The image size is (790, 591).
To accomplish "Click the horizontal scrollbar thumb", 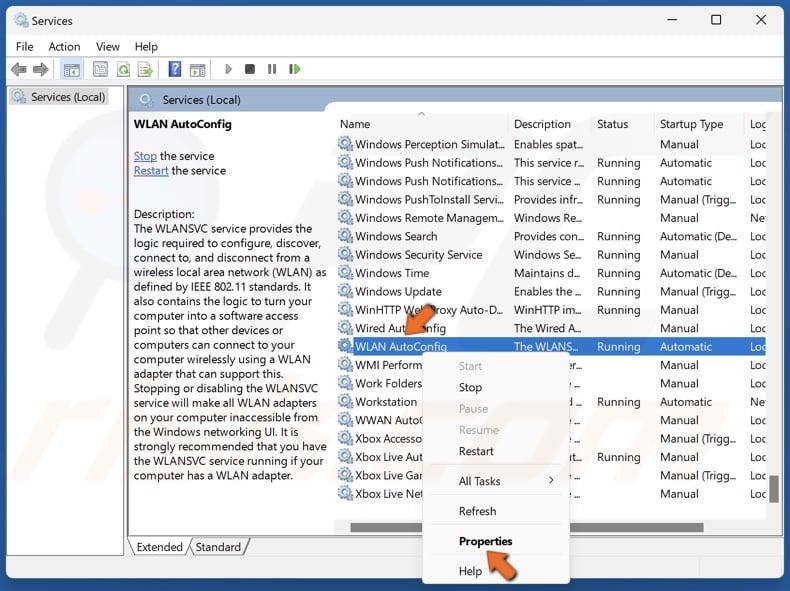I will (526, 527).
